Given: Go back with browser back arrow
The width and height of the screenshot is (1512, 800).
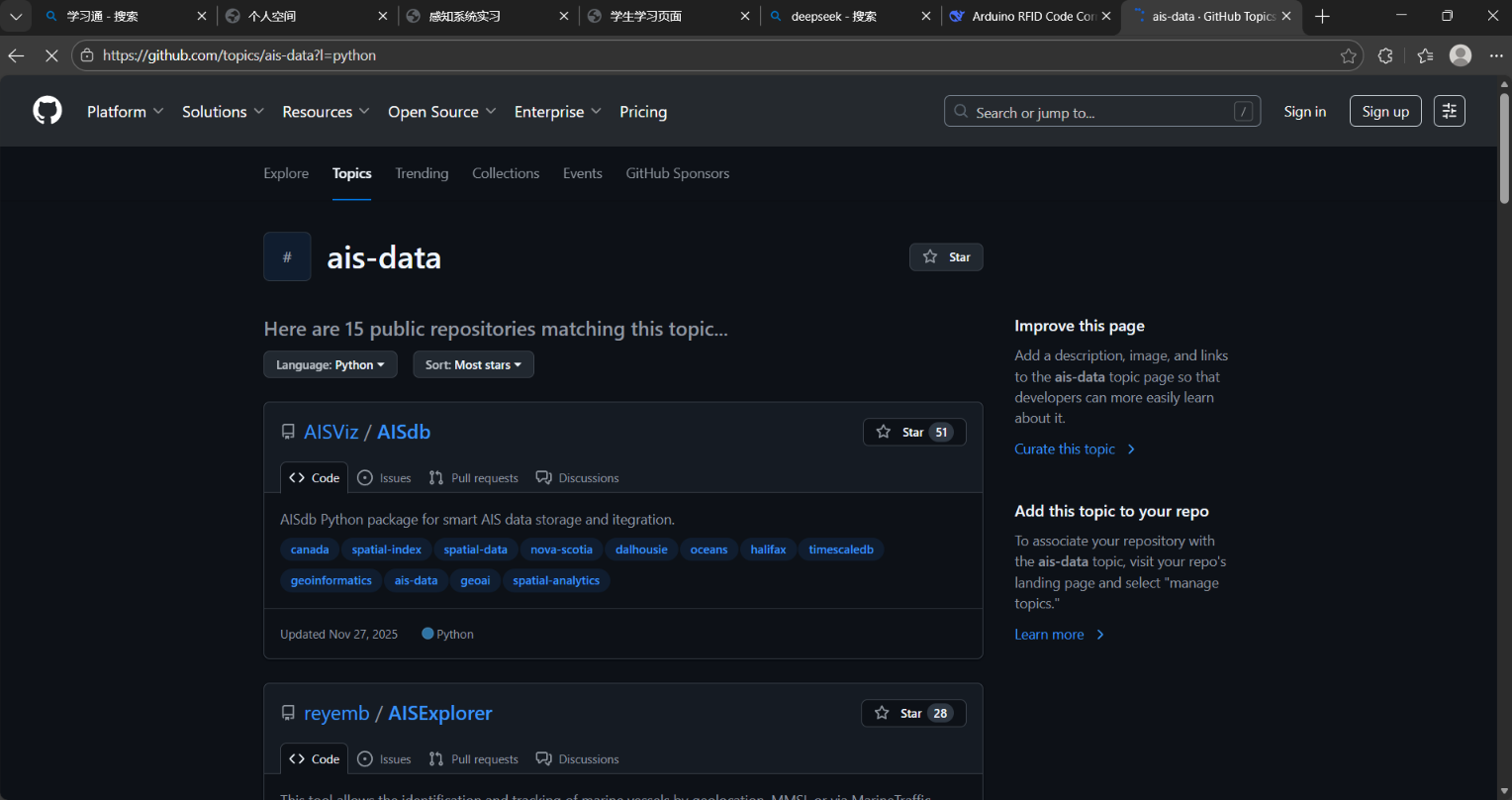Looking at the screenshot, I should coord(16,55).
